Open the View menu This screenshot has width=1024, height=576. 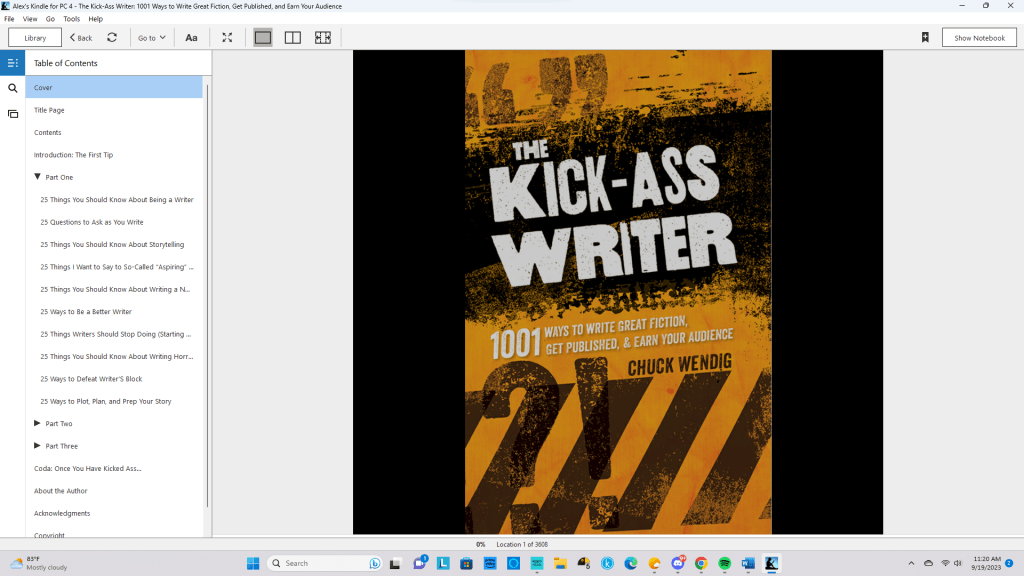30,19
